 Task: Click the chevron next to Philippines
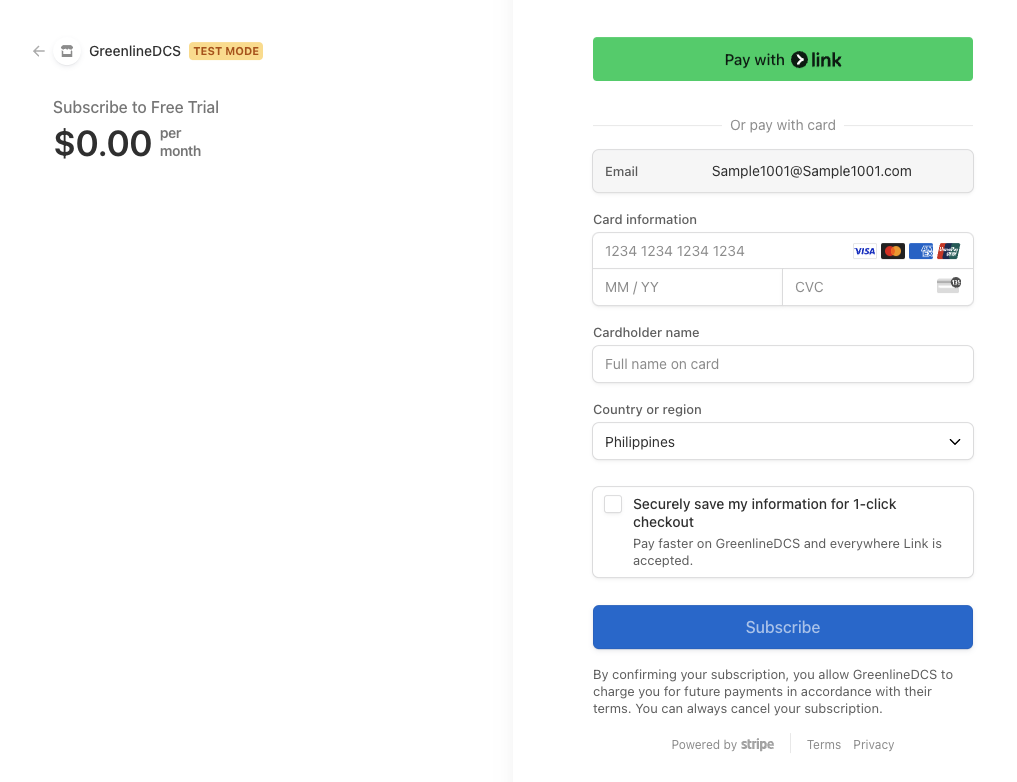(x=953, y=441)
